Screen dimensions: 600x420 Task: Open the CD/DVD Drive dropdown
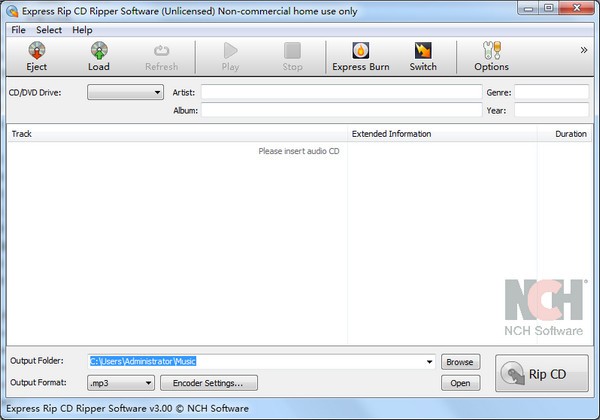(x=126, y=92)
